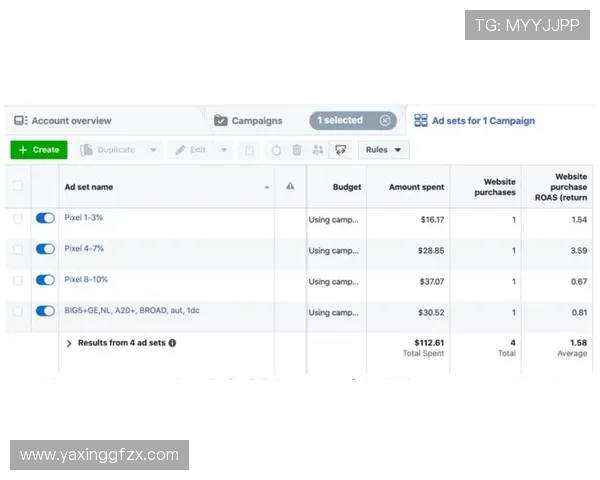600x480 pixels.
Task: Expand the Results from 4 ad sets row
Action: coord(69,343)
